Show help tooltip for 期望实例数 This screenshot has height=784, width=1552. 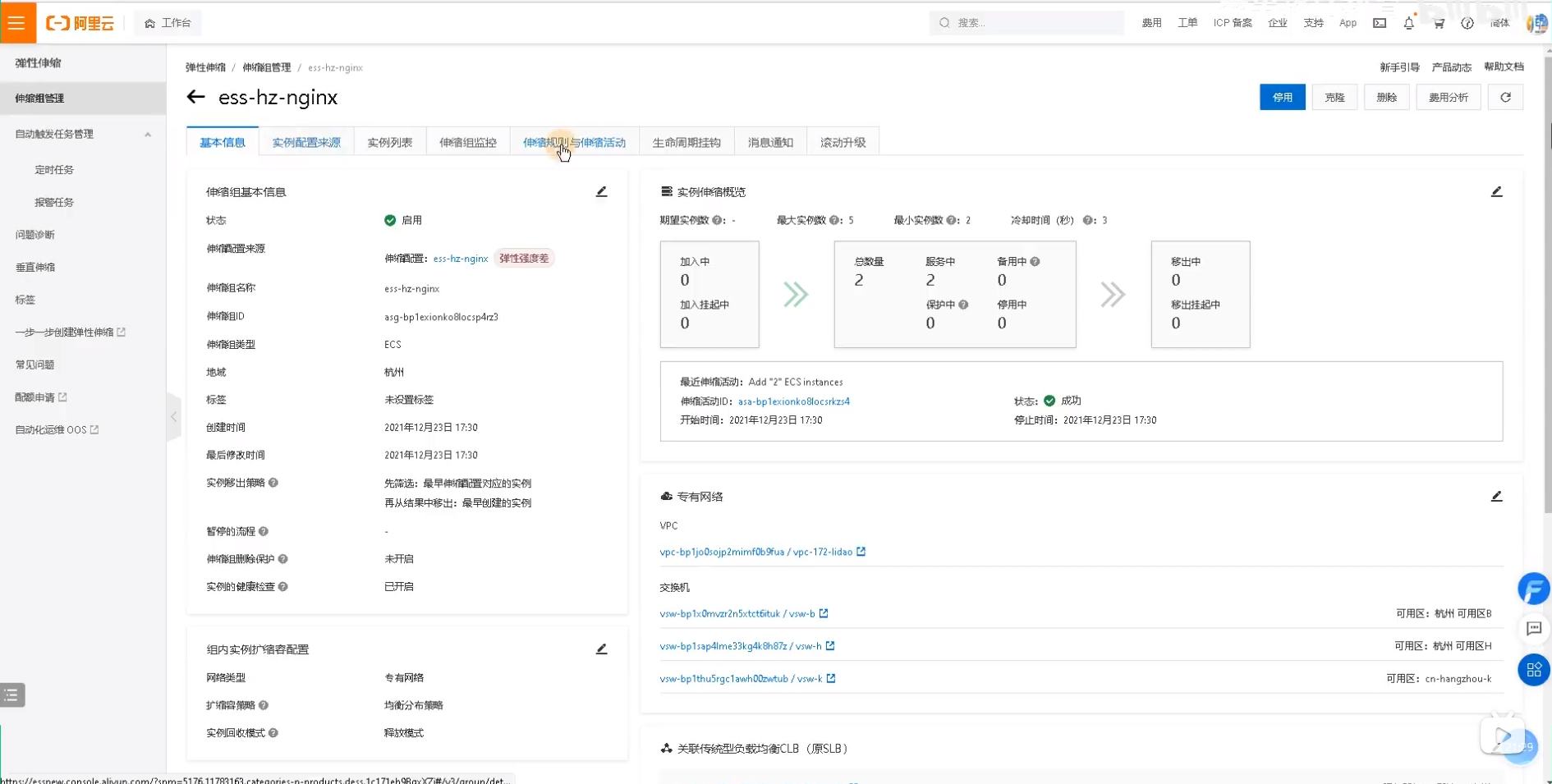(x=718, y=220)
